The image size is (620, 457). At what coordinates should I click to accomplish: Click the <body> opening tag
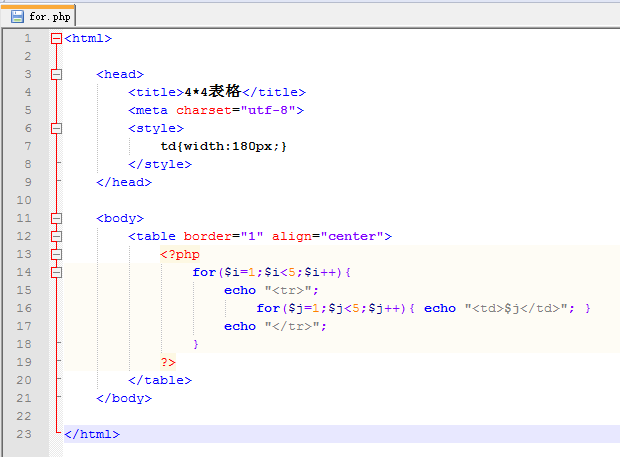[120, 218]
